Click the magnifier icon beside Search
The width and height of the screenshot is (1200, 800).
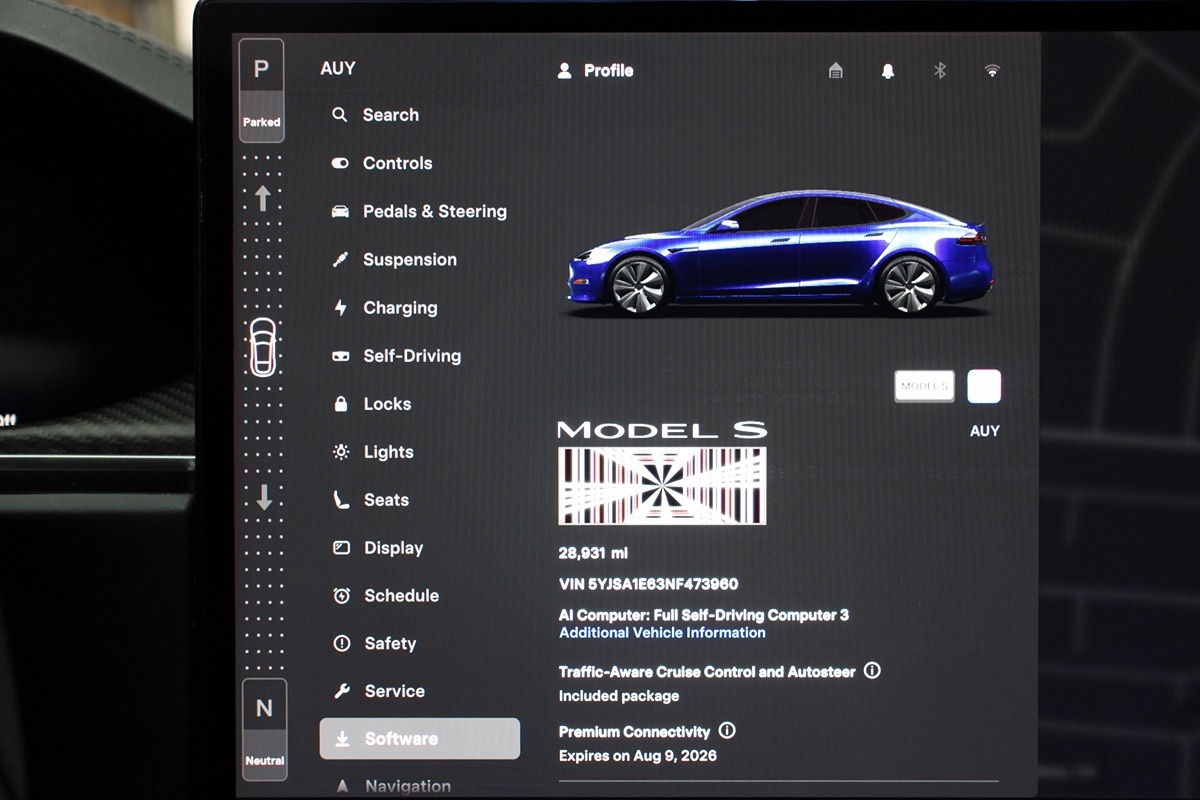click(340, 115)
